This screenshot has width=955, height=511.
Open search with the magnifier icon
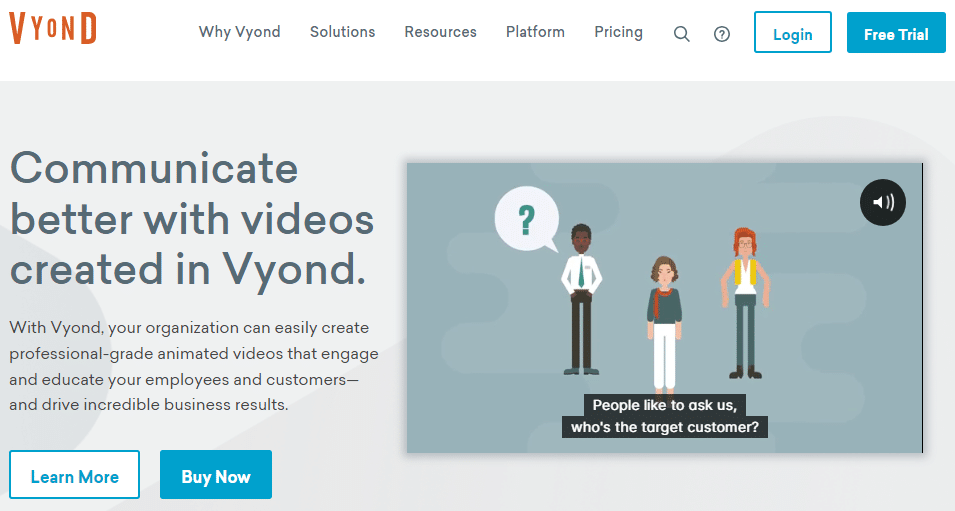[682, 34]
